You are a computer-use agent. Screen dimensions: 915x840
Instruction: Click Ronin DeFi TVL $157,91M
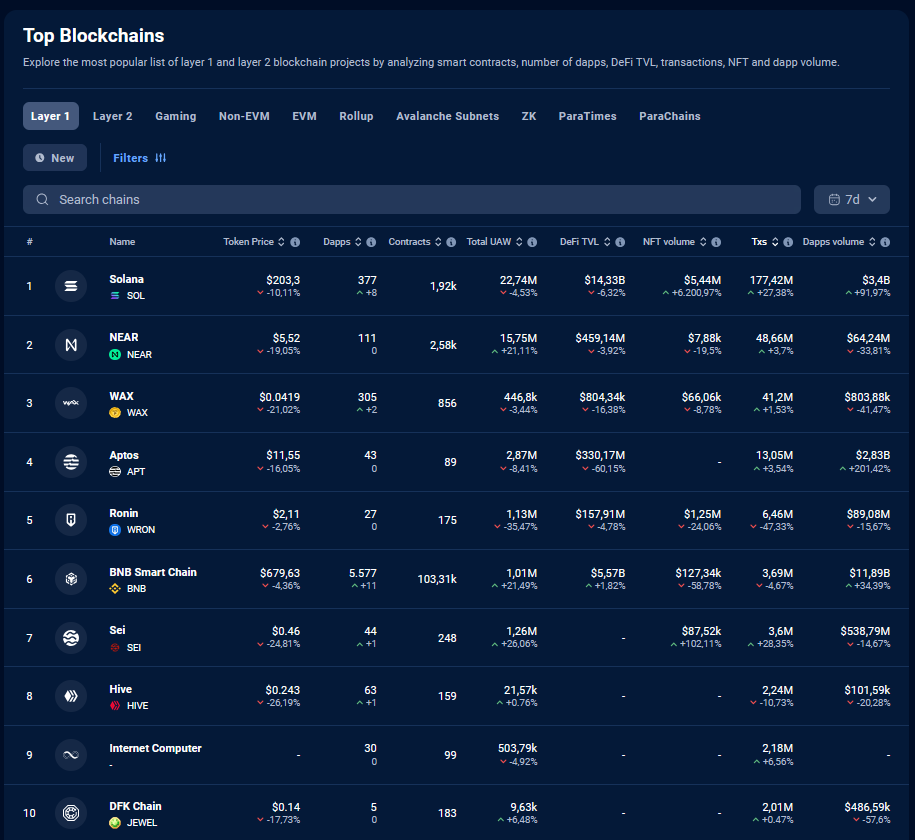click(x=600, y=514)
